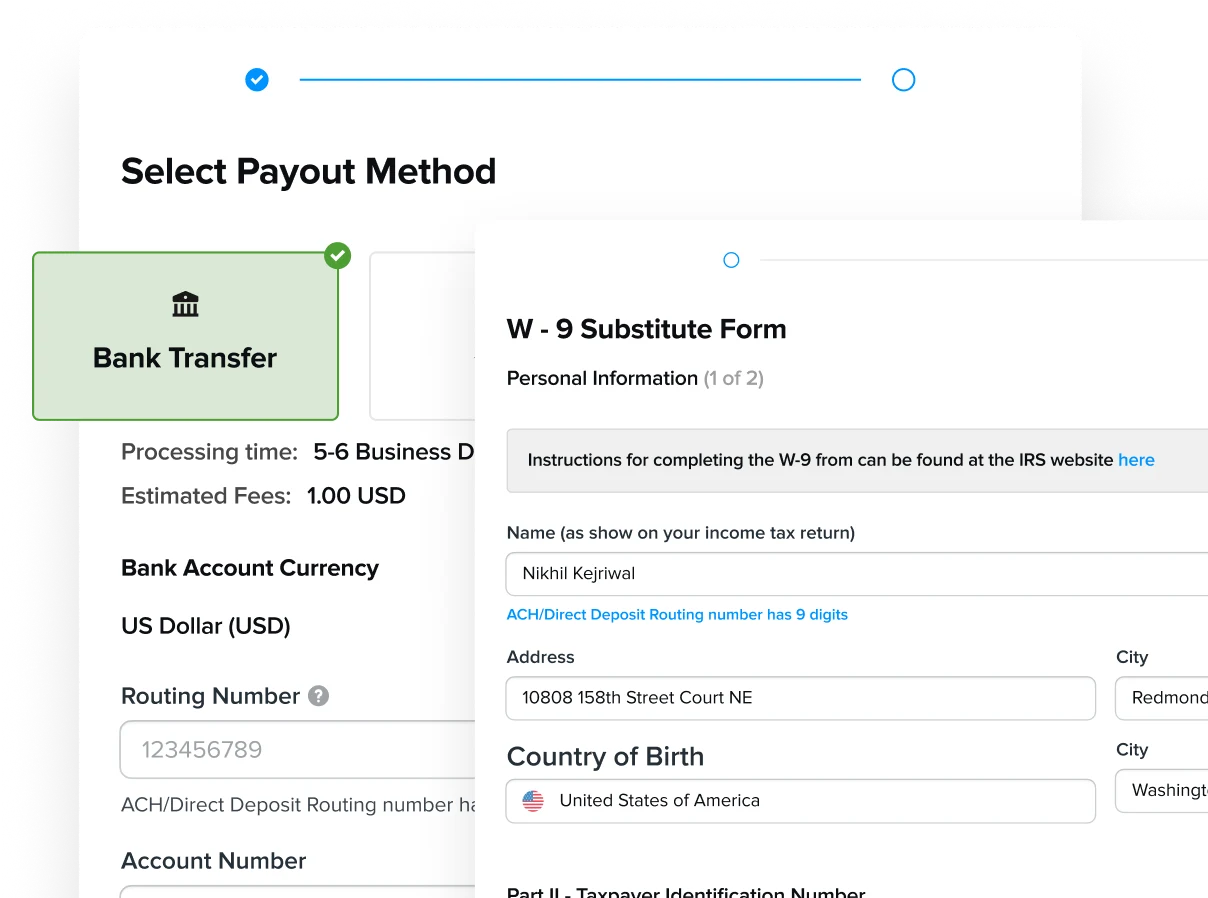Image resolution: width=1208 pixels, height=898 pixels.
Task: Click the green checkmark badge on Bank Transfer
Action: pyautogui.click(x=338, y=256)
